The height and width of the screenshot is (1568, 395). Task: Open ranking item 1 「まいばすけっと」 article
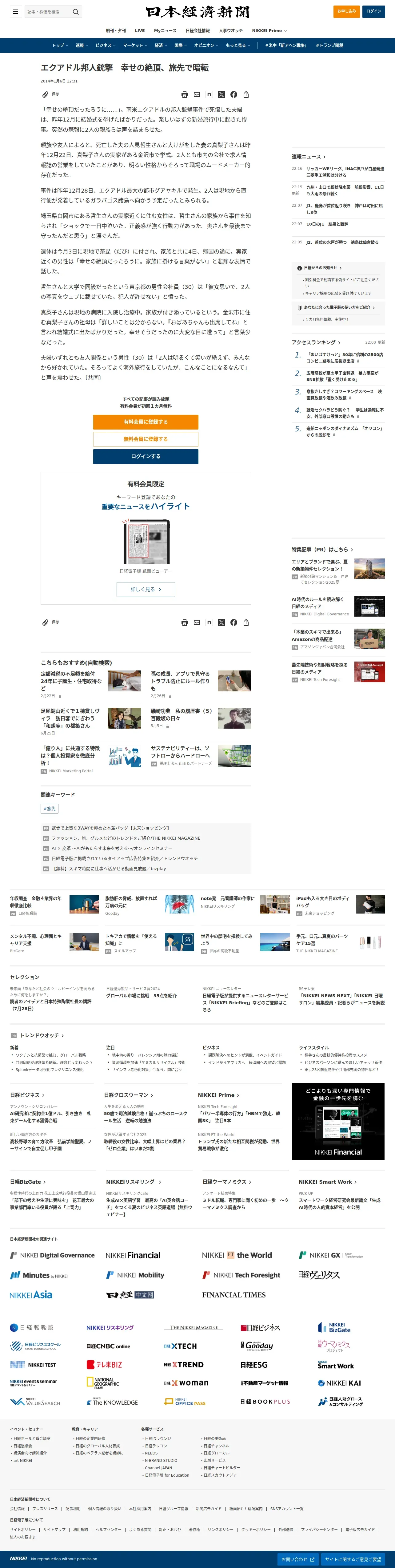(345, 357)
